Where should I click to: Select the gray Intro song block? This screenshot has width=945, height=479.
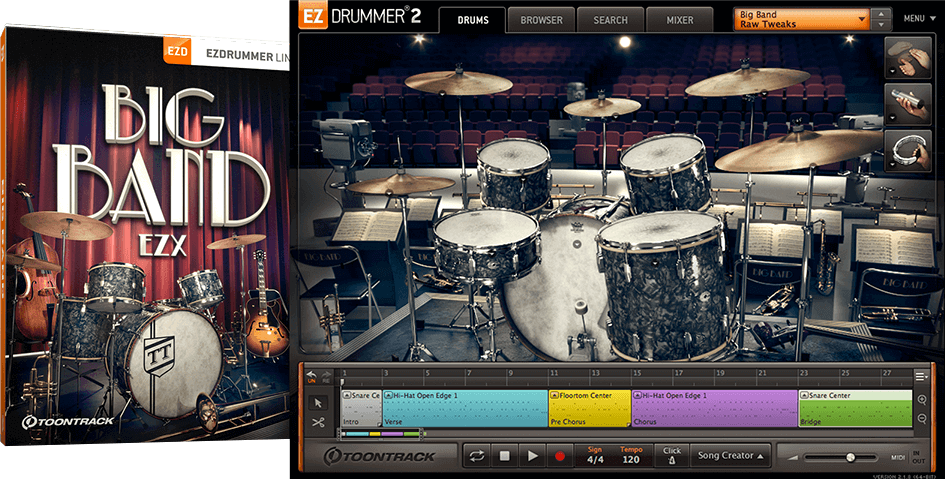tap(361, 409)
